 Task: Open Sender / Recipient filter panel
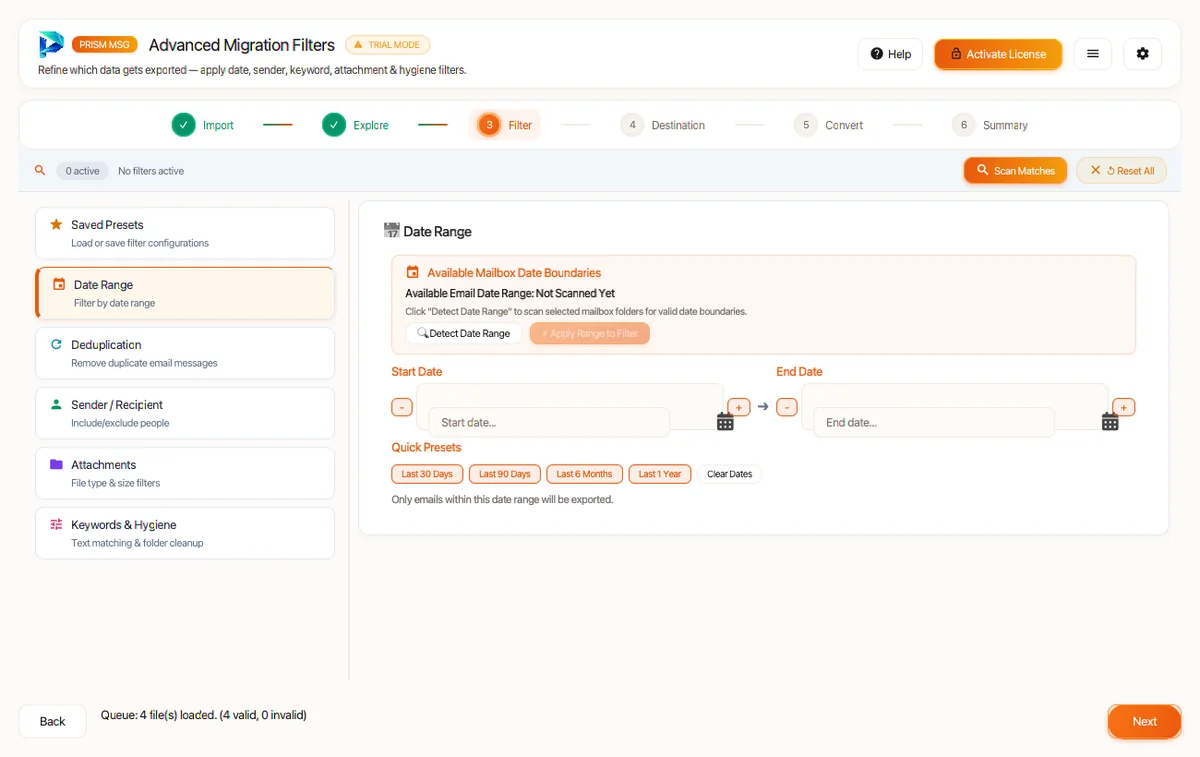[x=185, y=413]
